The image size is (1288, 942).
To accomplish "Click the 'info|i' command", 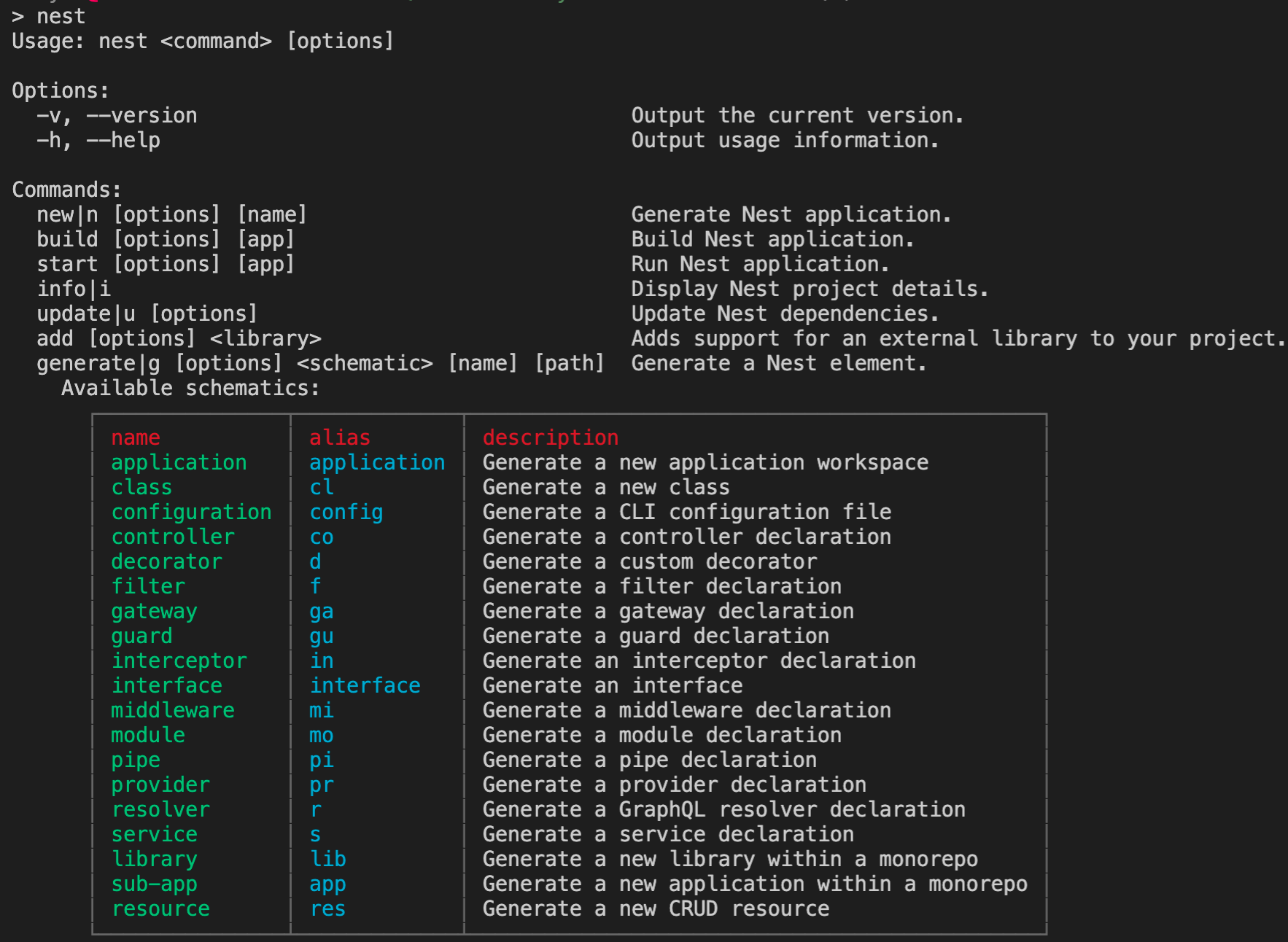I will pyautogui.click(x=74, y=289).
